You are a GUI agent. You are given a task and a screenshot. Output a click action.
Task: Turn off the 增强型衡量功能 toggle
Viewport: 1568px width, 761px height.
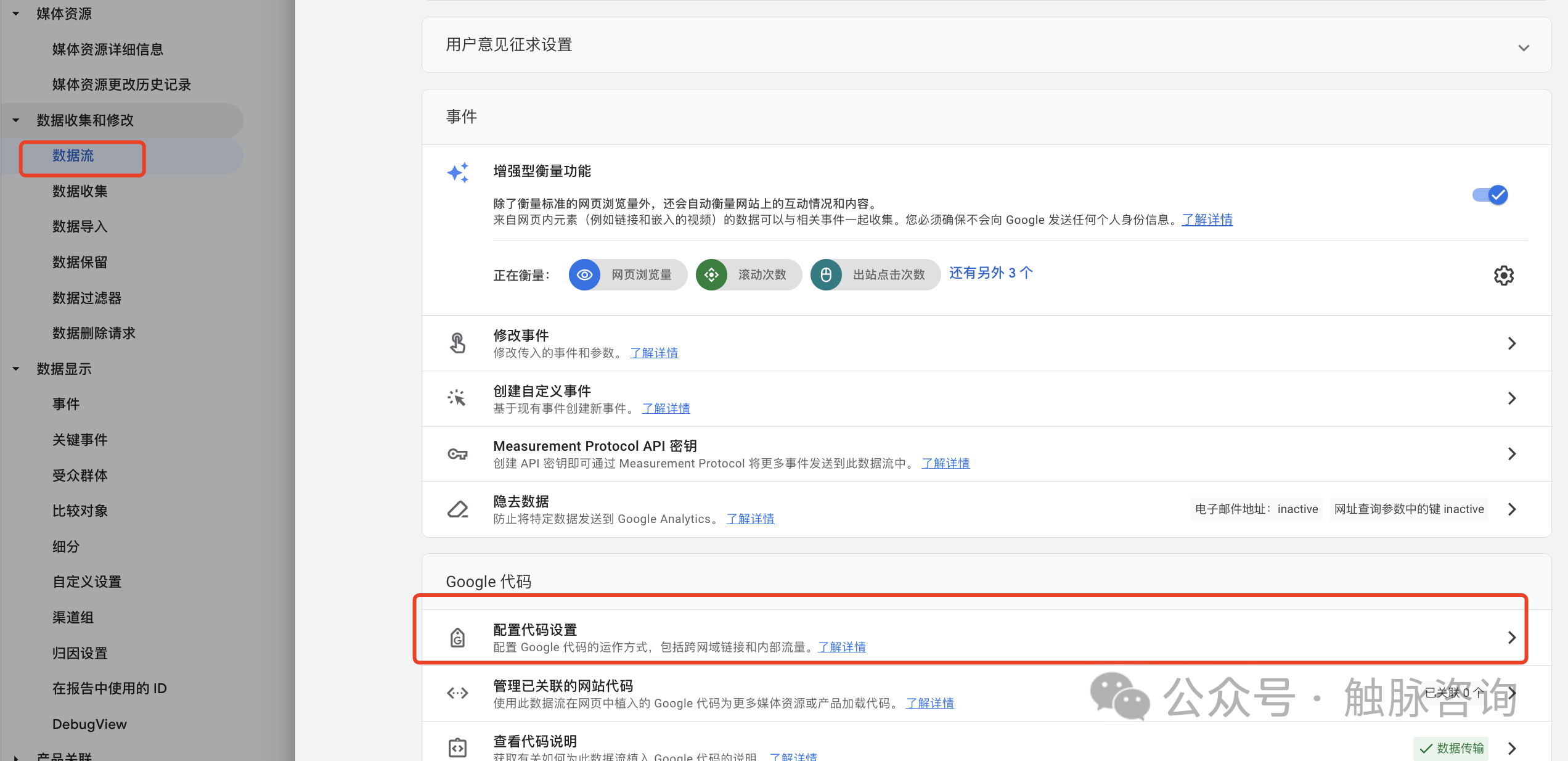(1490, 195)
